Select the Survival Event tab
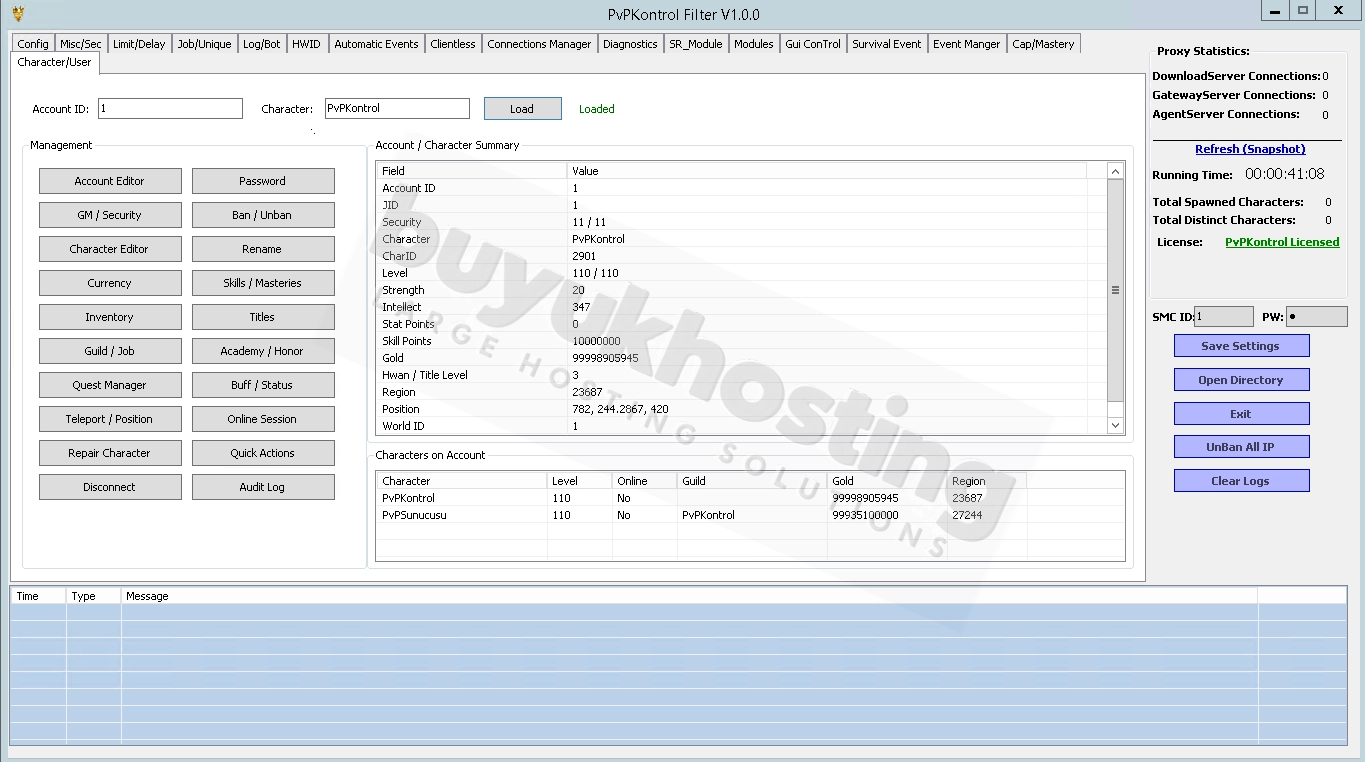 pyautogui.click(x=886, y=44)
